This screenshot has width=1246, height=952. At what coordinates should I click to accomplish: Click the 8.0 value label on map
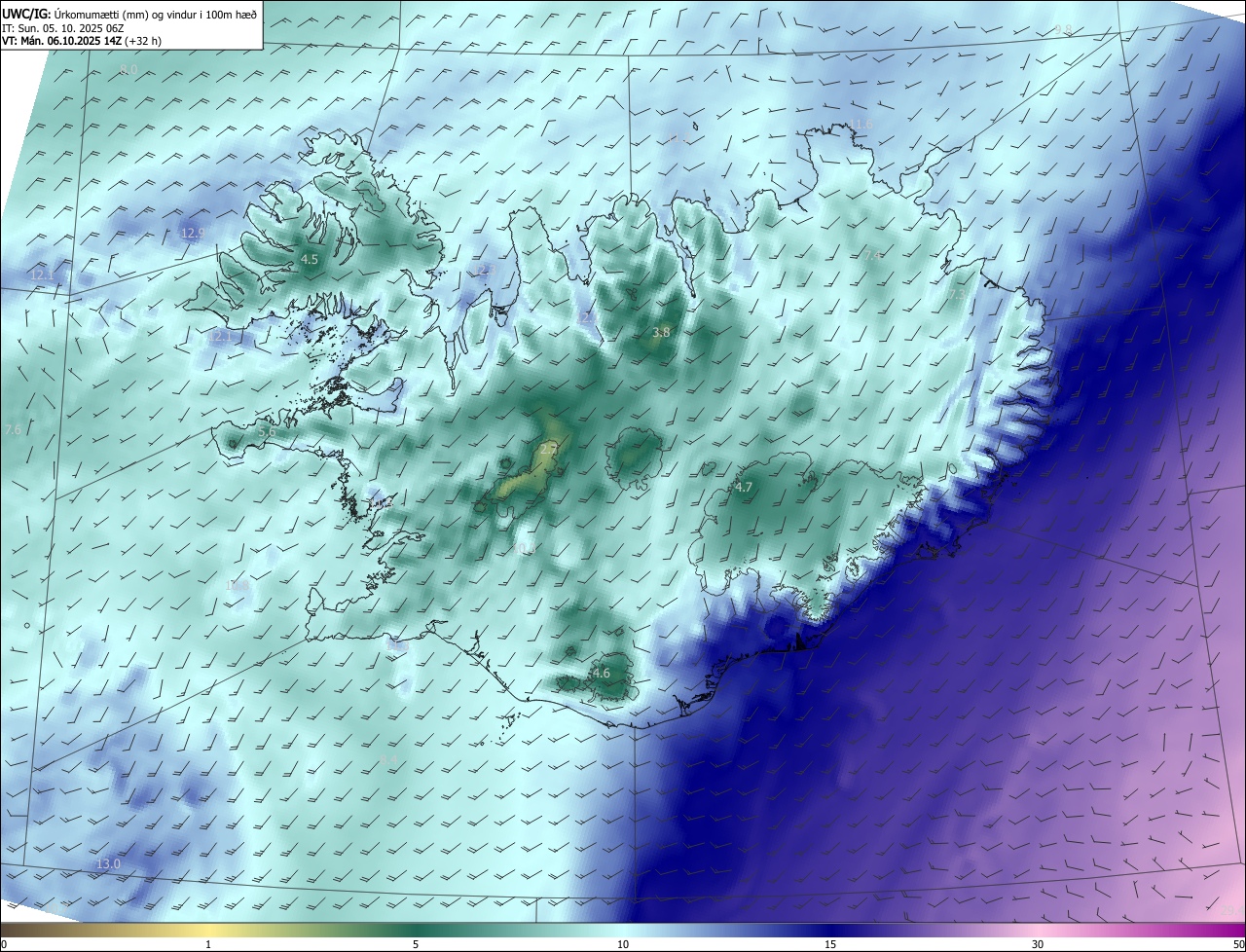tap(129, 69)
